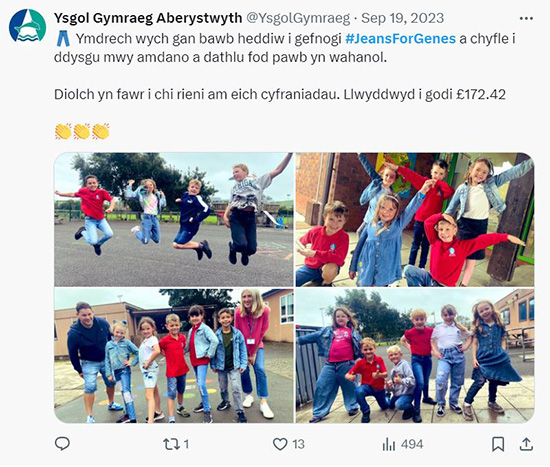Click the 494 views count
Screen dimensions: 550x467
pyautogui.click(x=412, y=445)
